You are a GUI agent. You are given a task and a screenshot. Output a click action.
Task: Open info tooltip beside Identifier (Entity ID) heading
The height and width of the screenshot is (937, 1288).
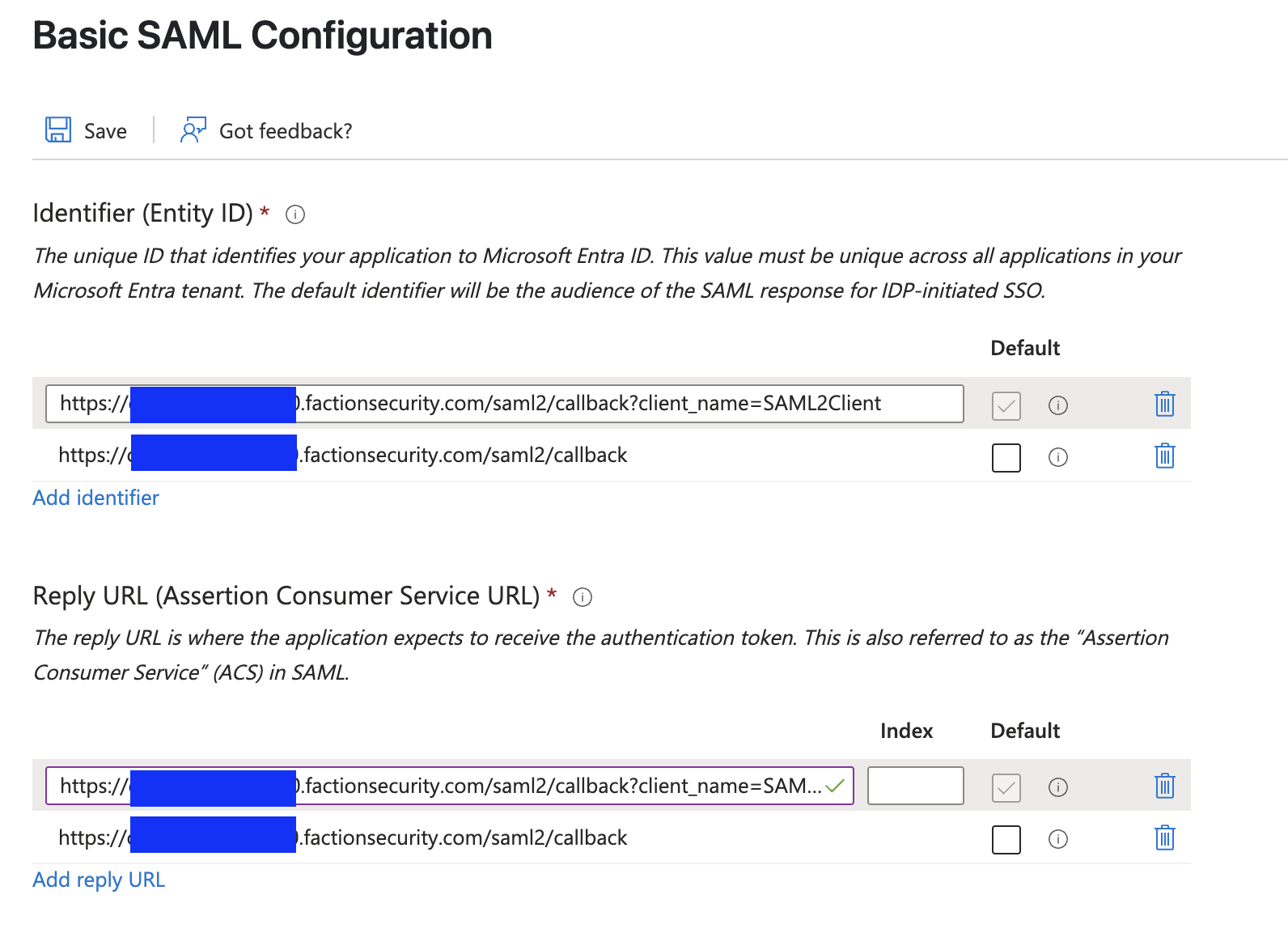tap(295, 214)
